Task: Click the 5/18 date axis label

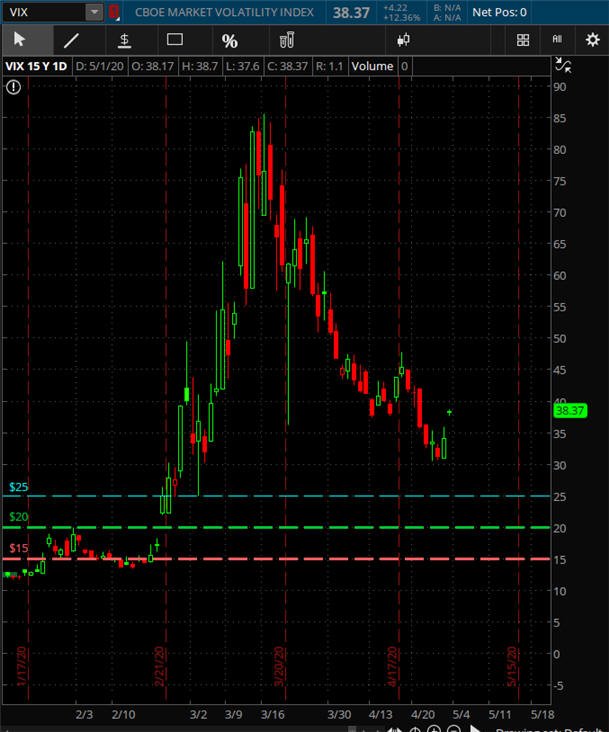Action: pos(542,715)
